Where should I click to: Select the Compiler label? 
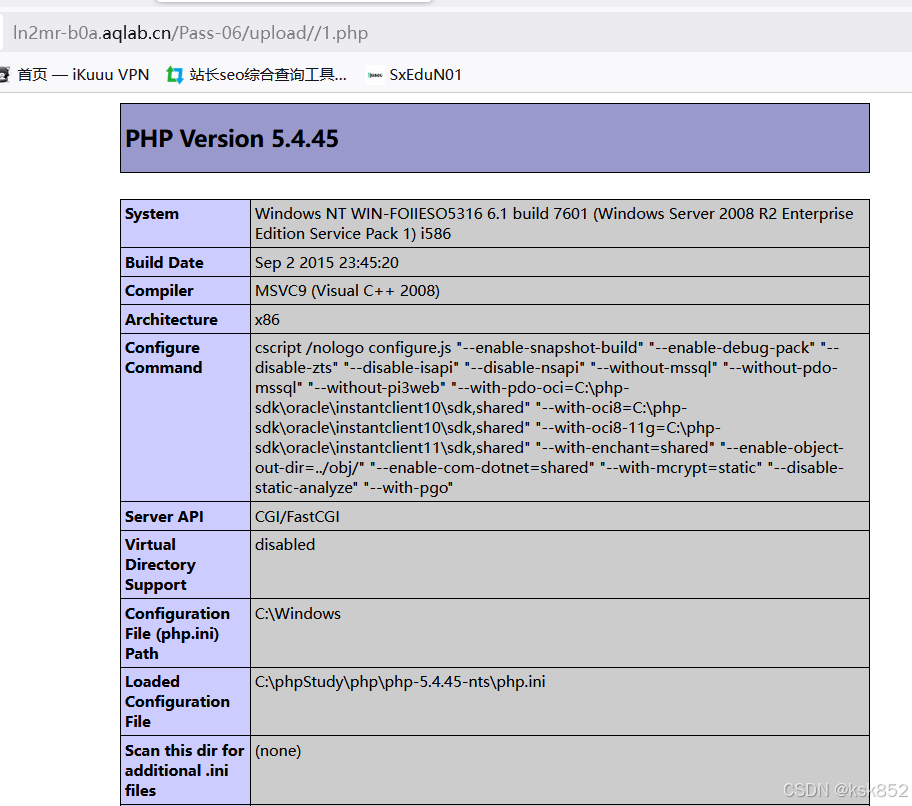point(159,291)
